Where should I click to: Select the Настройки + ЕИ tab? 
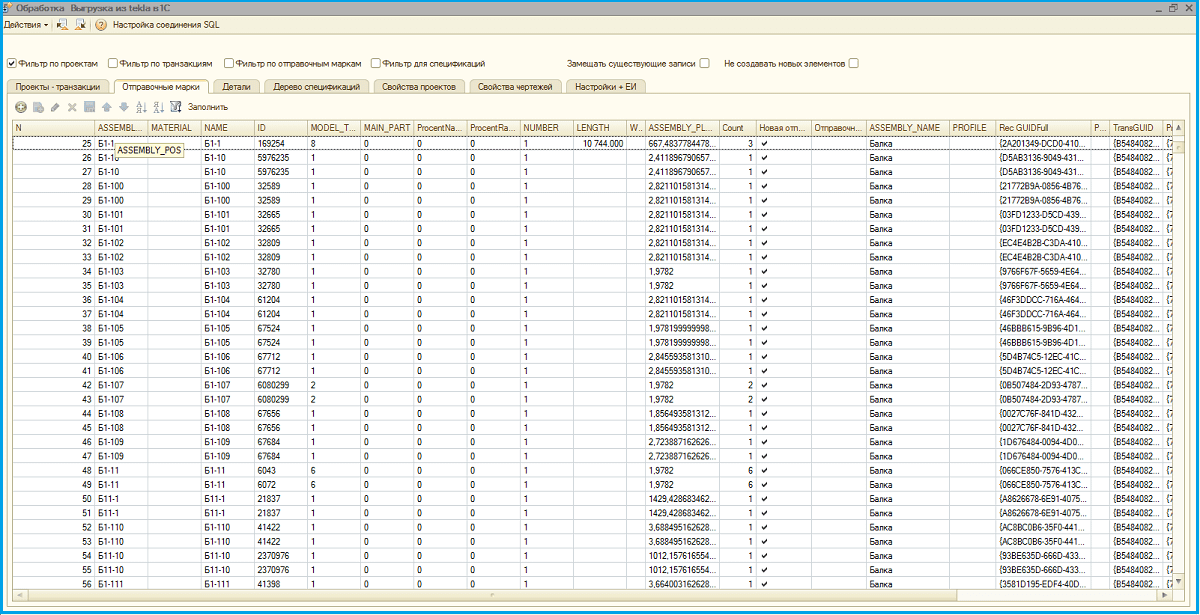coord(607,87)
